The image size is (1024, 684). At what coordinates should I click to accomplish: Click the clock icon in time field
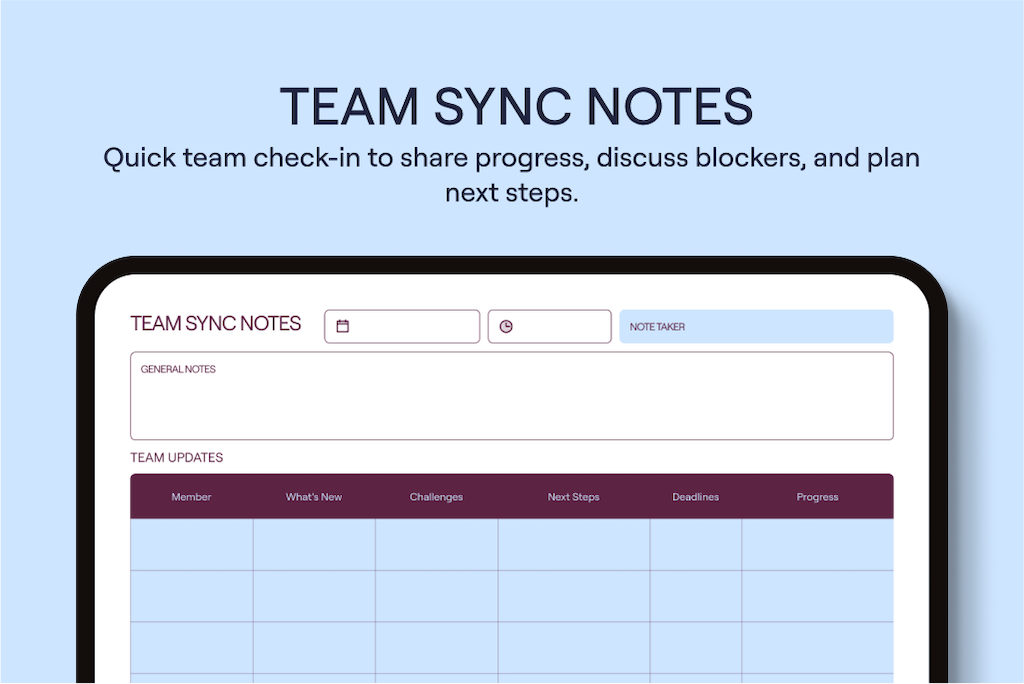click(506, 326)
